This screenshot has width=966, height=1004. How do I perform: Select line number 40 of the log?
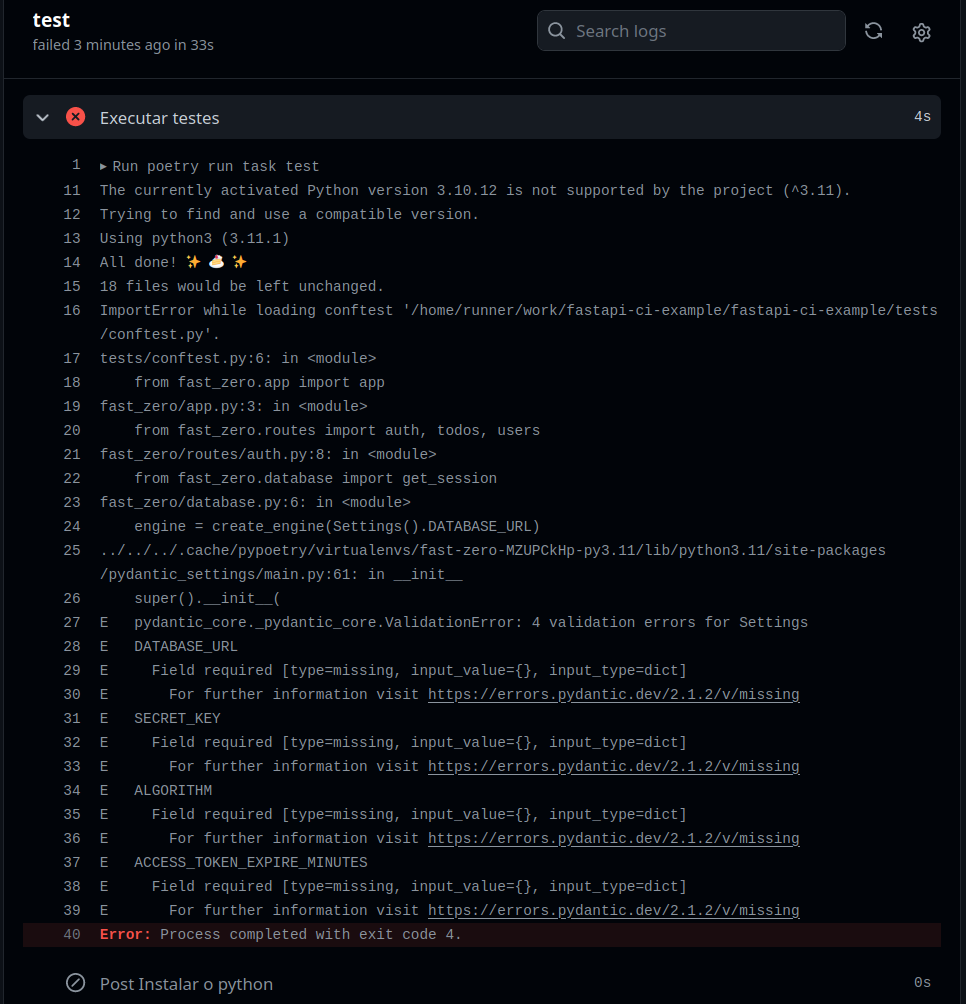click(x=71, y=934)
